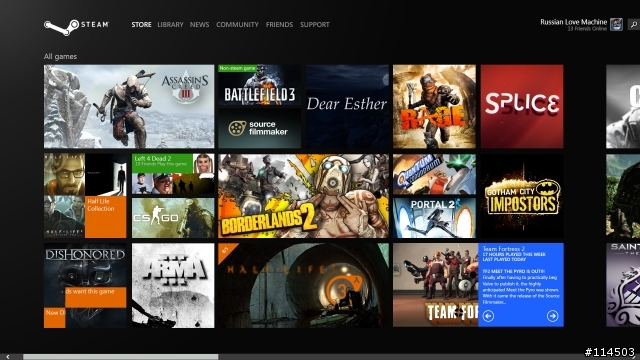Click the '13 Friends Online' status text
640x360 pixels.
click(x=587, y=29)
